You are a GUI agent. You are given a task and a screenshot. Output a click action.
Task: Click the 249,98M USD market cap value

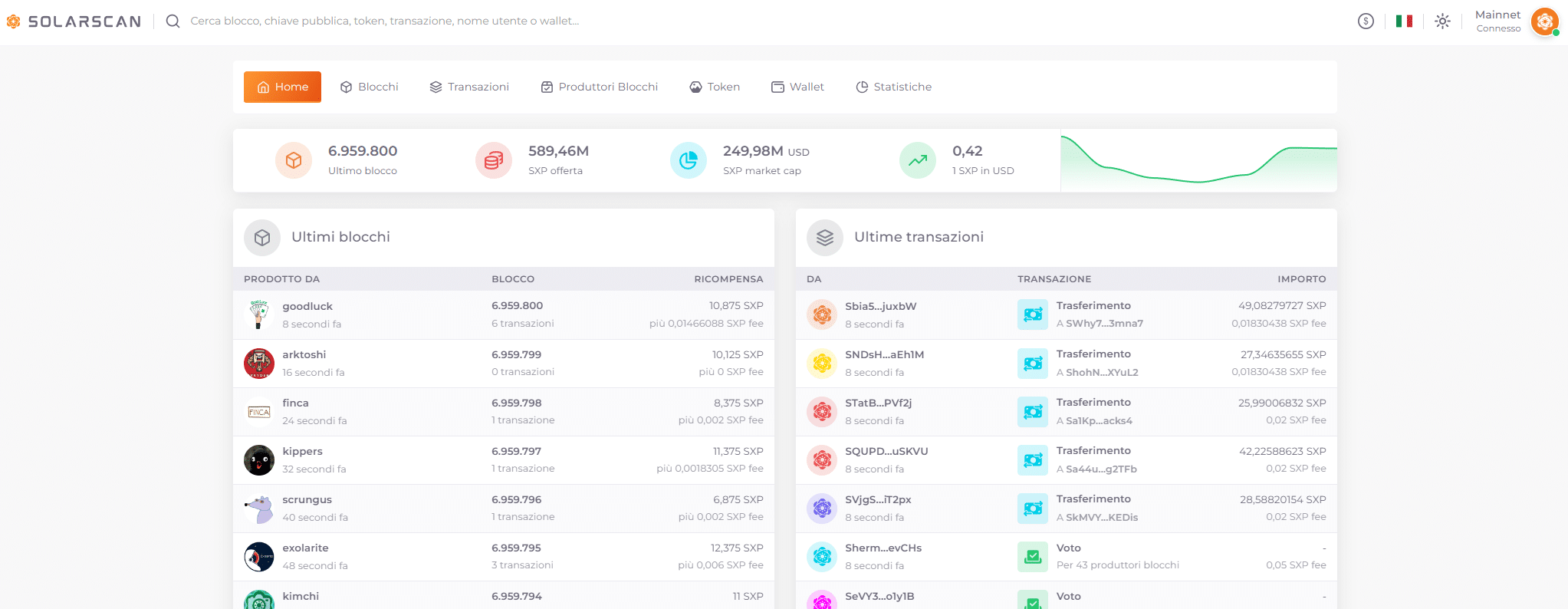(x=766, y=151)
